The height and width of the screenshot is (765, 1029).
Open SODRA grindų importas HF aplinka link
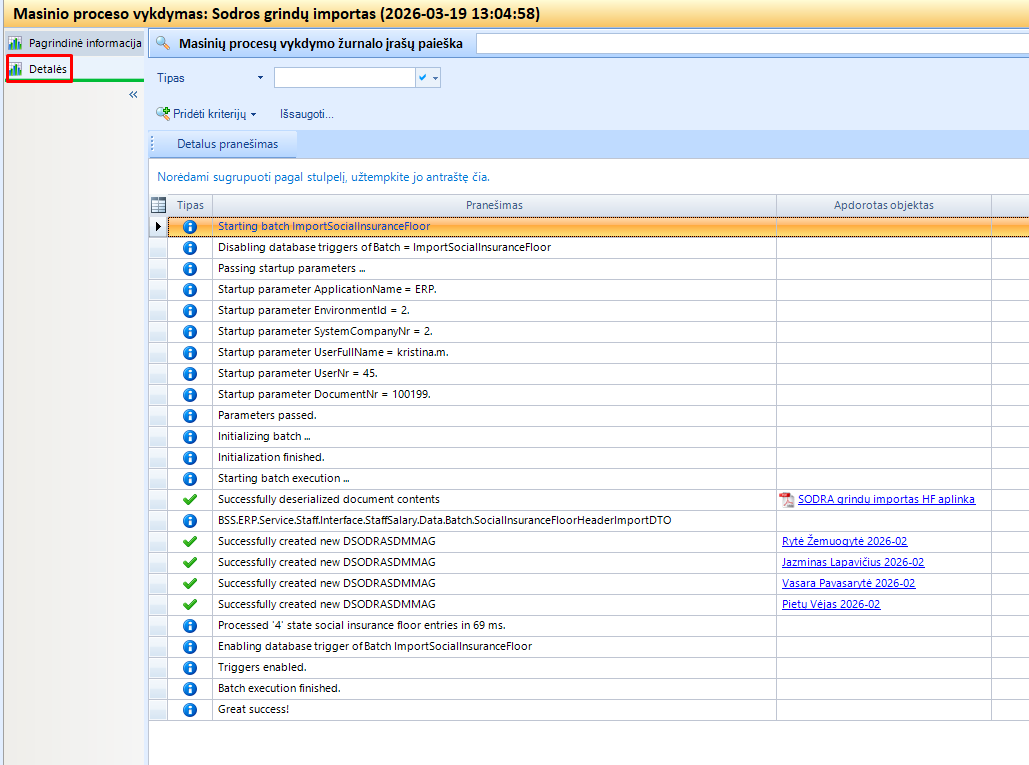coord(885,499)
